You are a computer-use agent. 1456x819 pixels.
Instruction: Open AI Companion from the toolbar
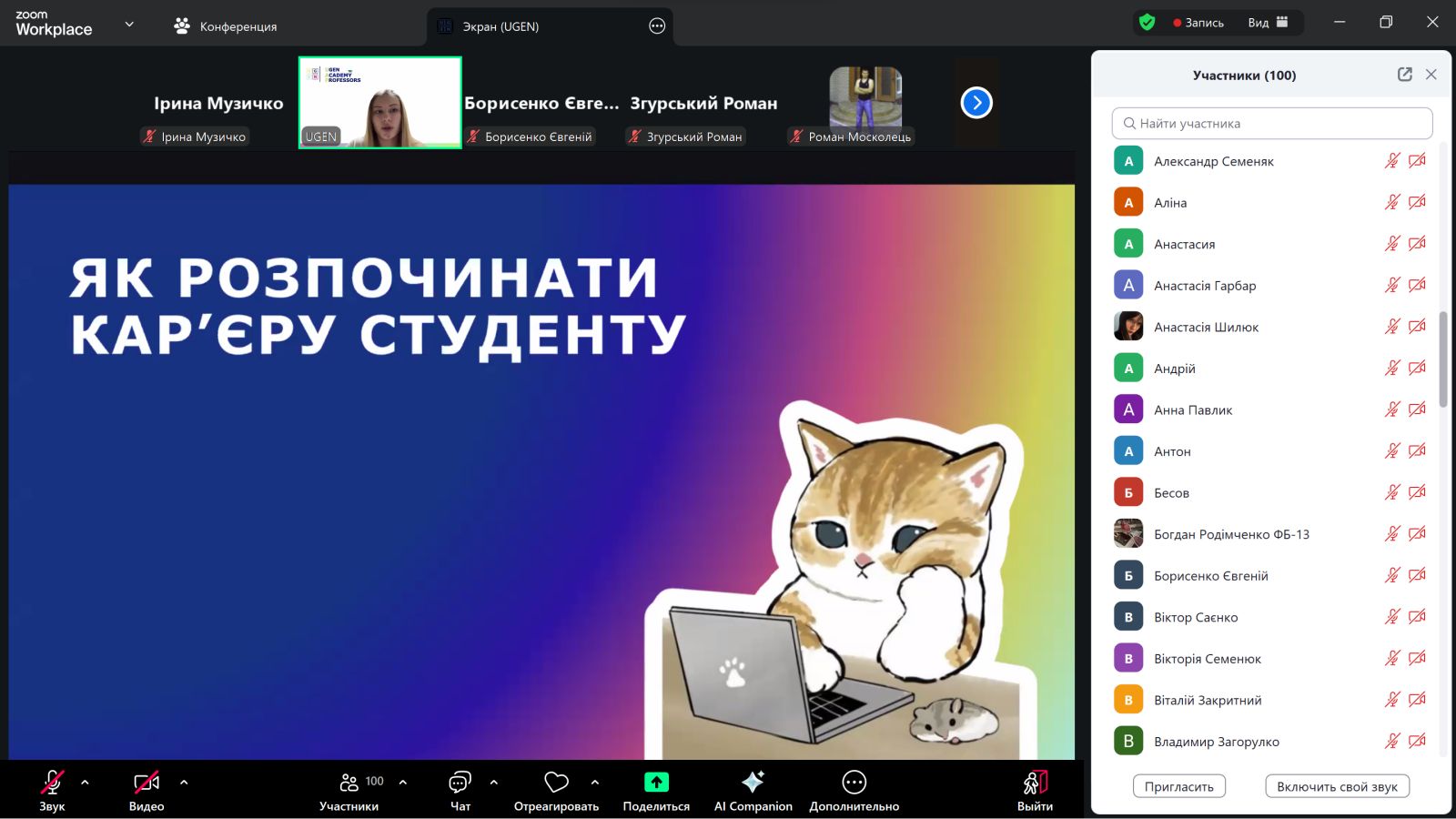[x=753, y=784]
